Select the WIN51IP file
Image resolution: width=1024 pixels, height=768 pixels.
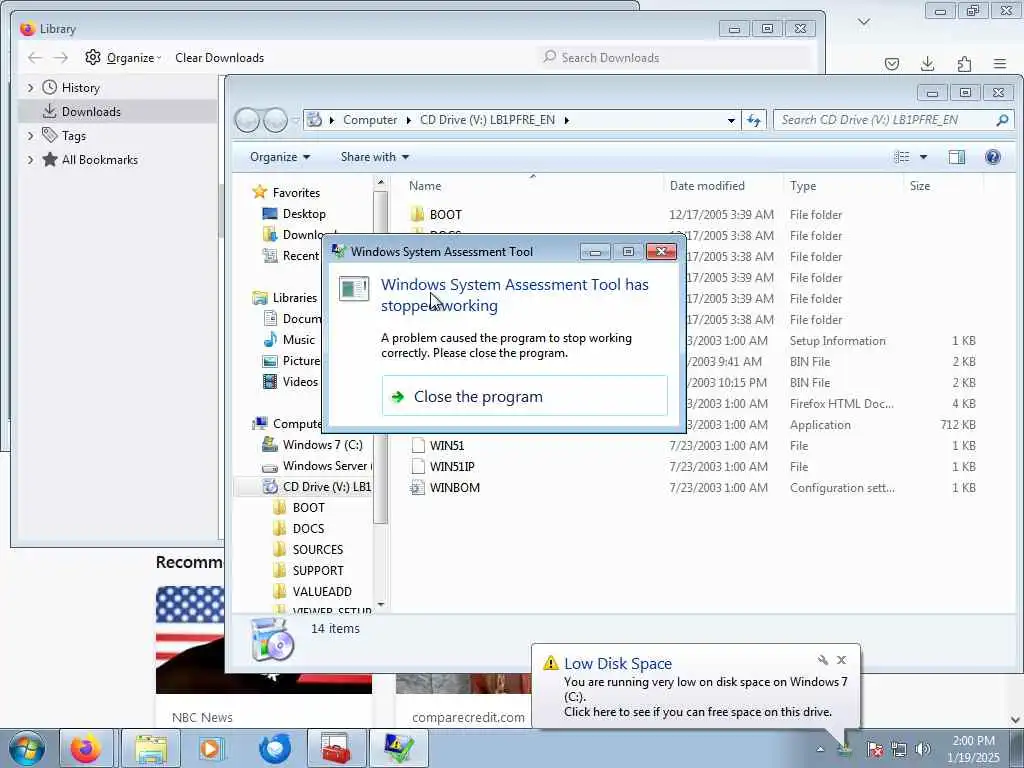click(452, 466)
